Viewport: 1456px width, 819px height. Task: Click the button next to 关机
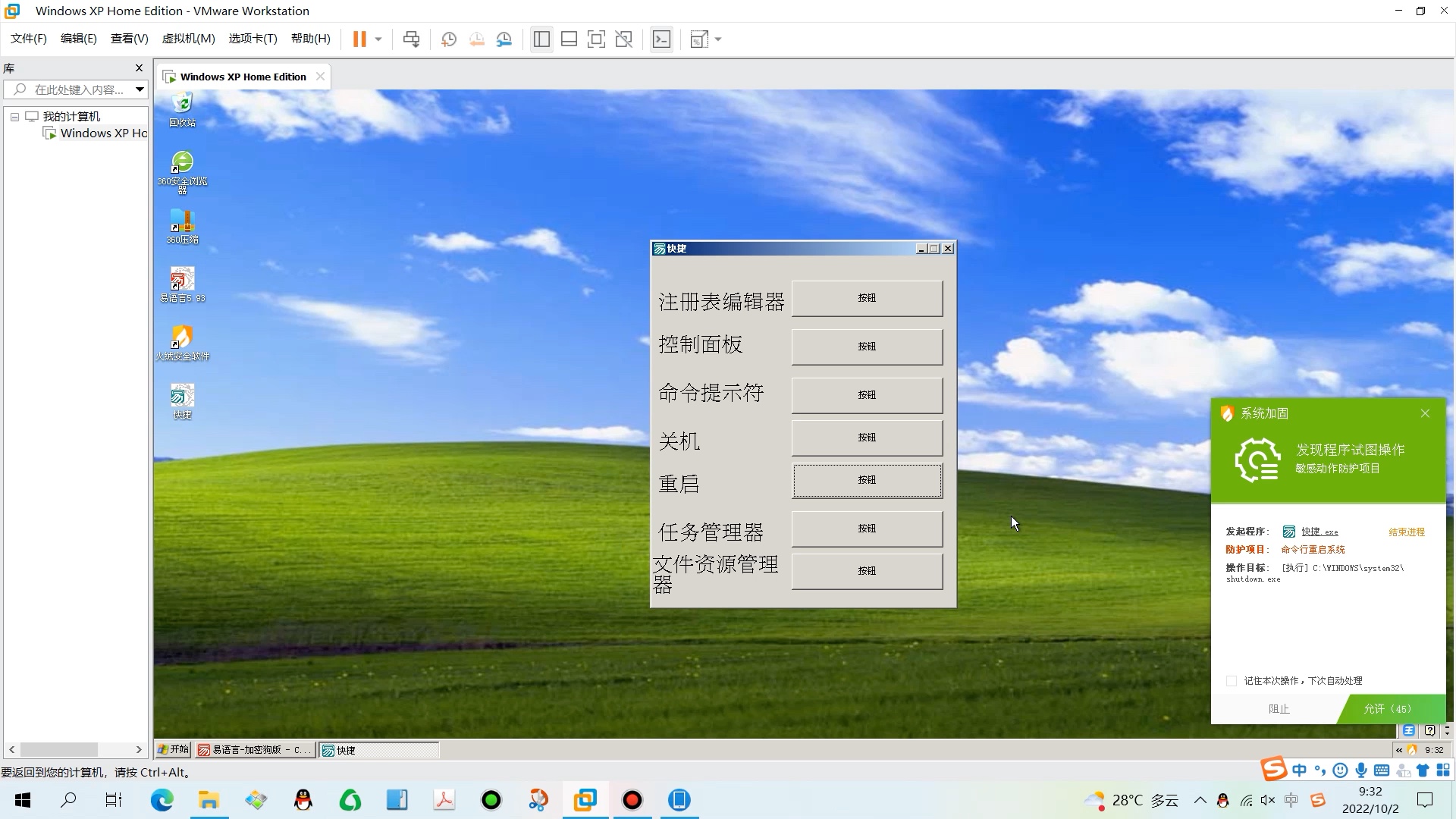(867, 438)
